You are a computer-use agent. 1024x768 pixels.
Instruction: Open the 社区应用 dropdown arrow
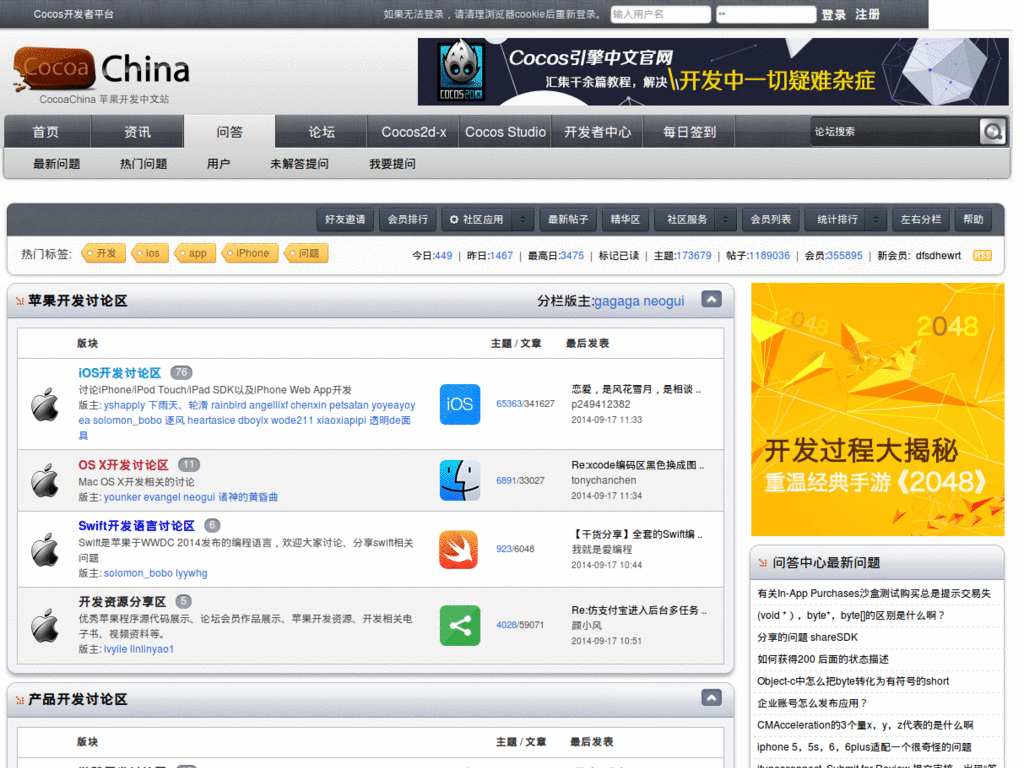tap(522, 219)
